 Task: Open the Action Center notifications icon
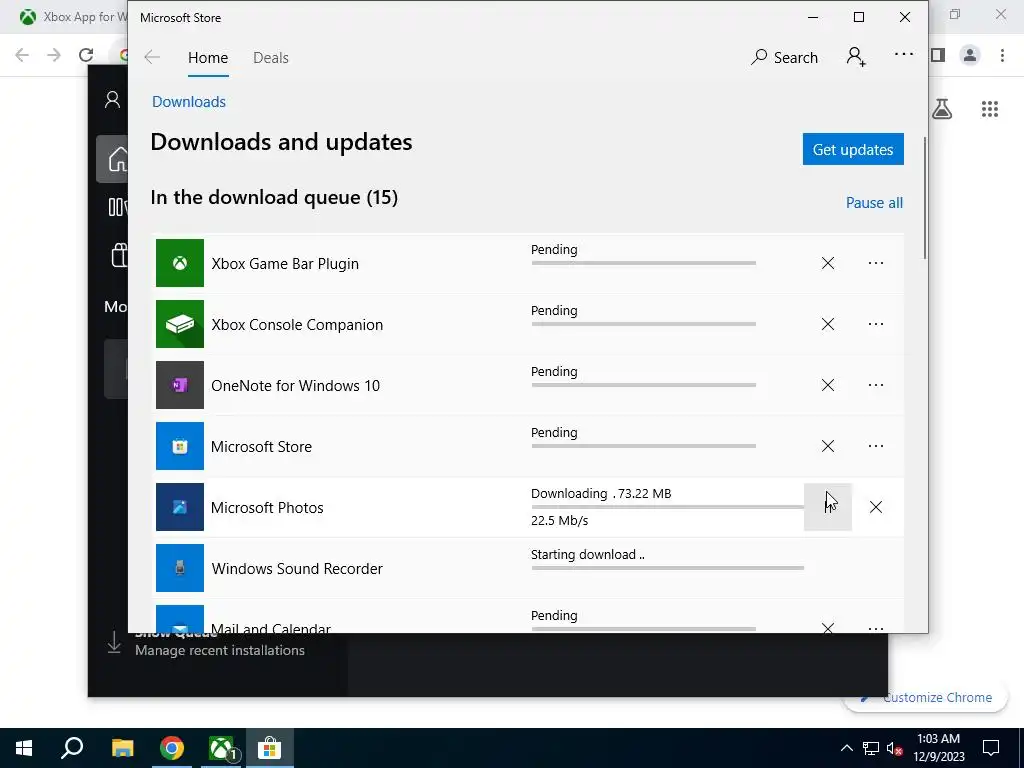coord(991,748)
